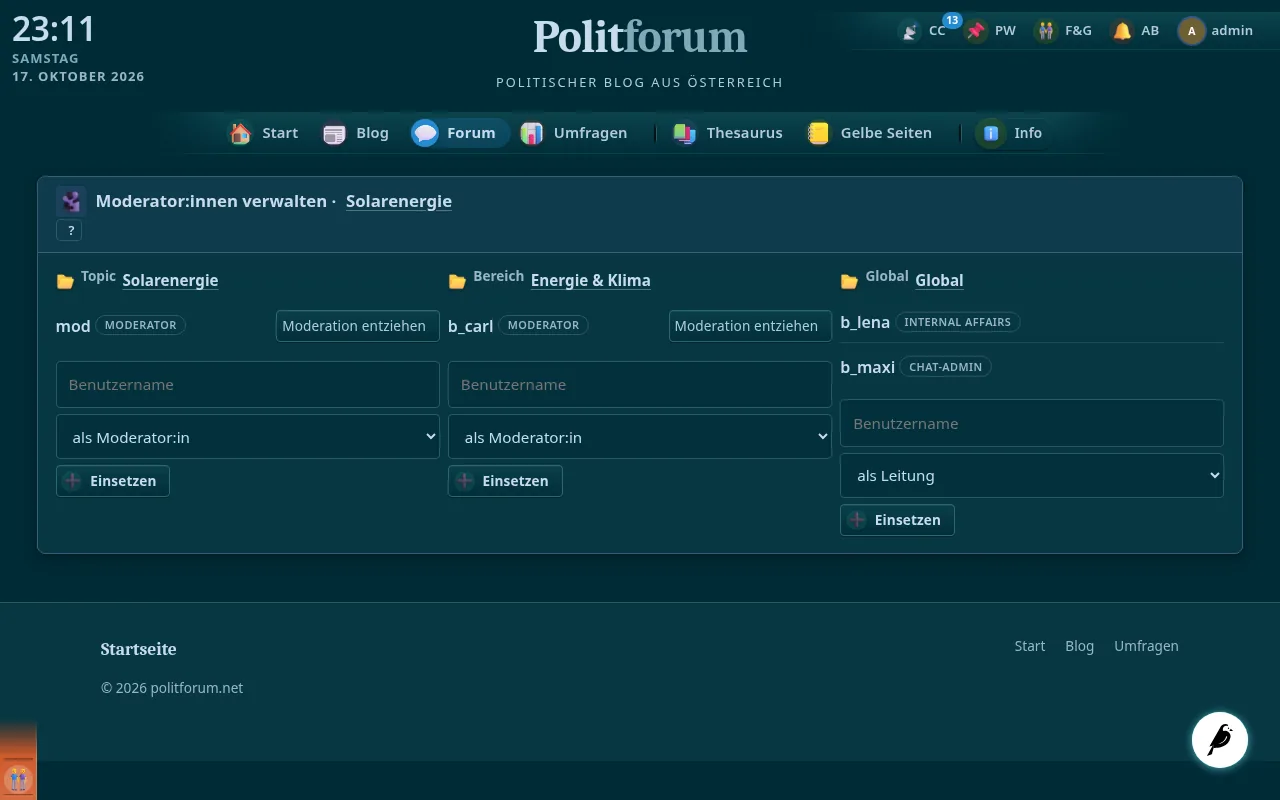Image resolution: width=1280 pixels, height=800 pixels.
Task: Open Gelbe Seiten navigation item
Action: [x=870, y=133]
